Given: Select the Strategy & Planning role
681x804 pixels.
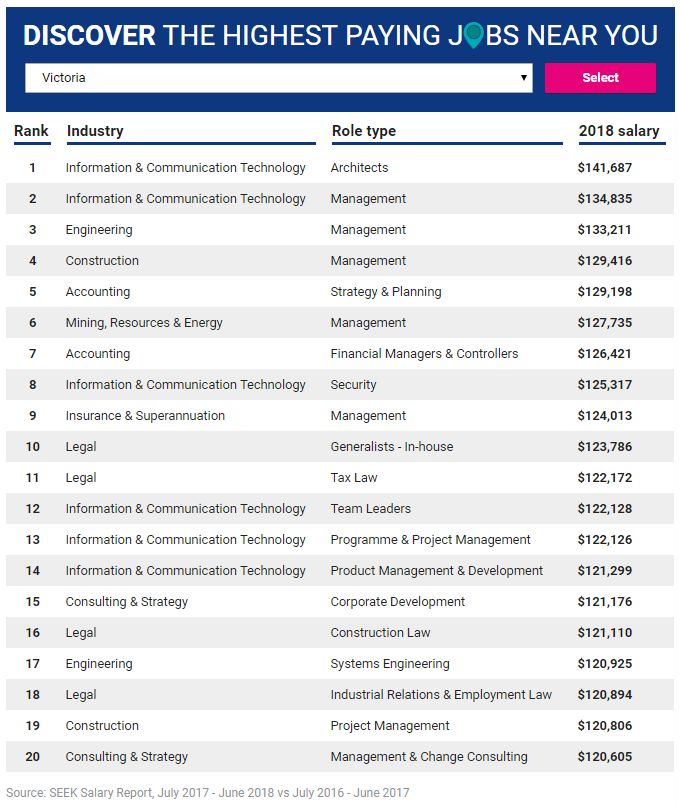Looking at the screenshot, I should pos(386,292).
